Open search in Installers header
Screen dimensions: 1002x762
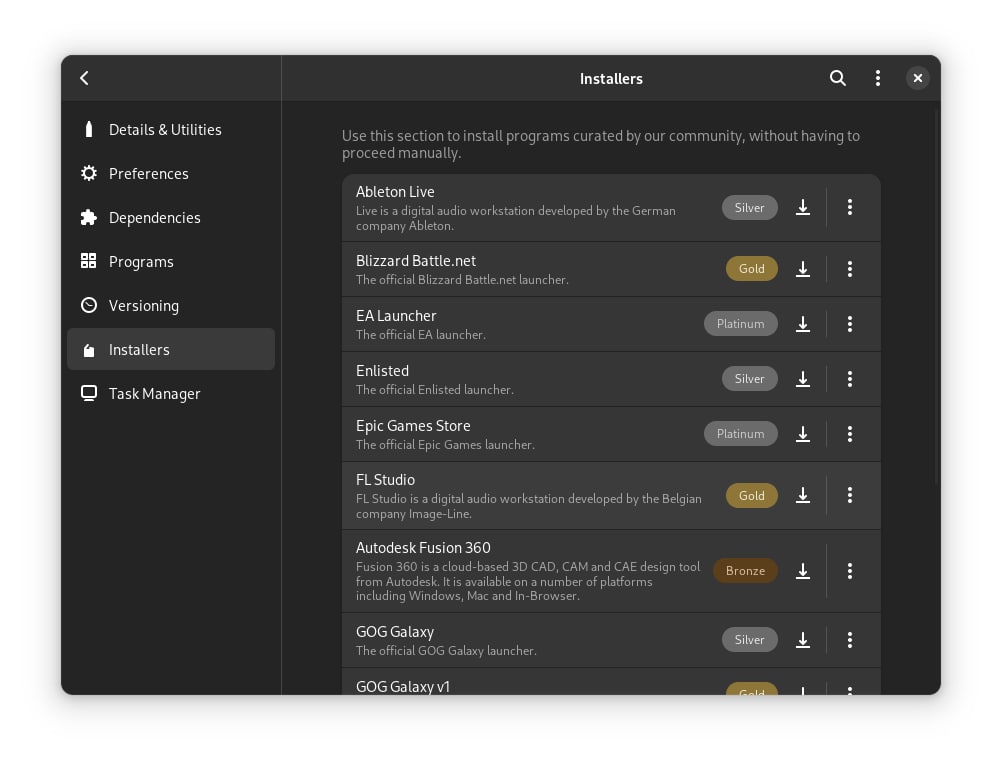click(x=838, y=78)
